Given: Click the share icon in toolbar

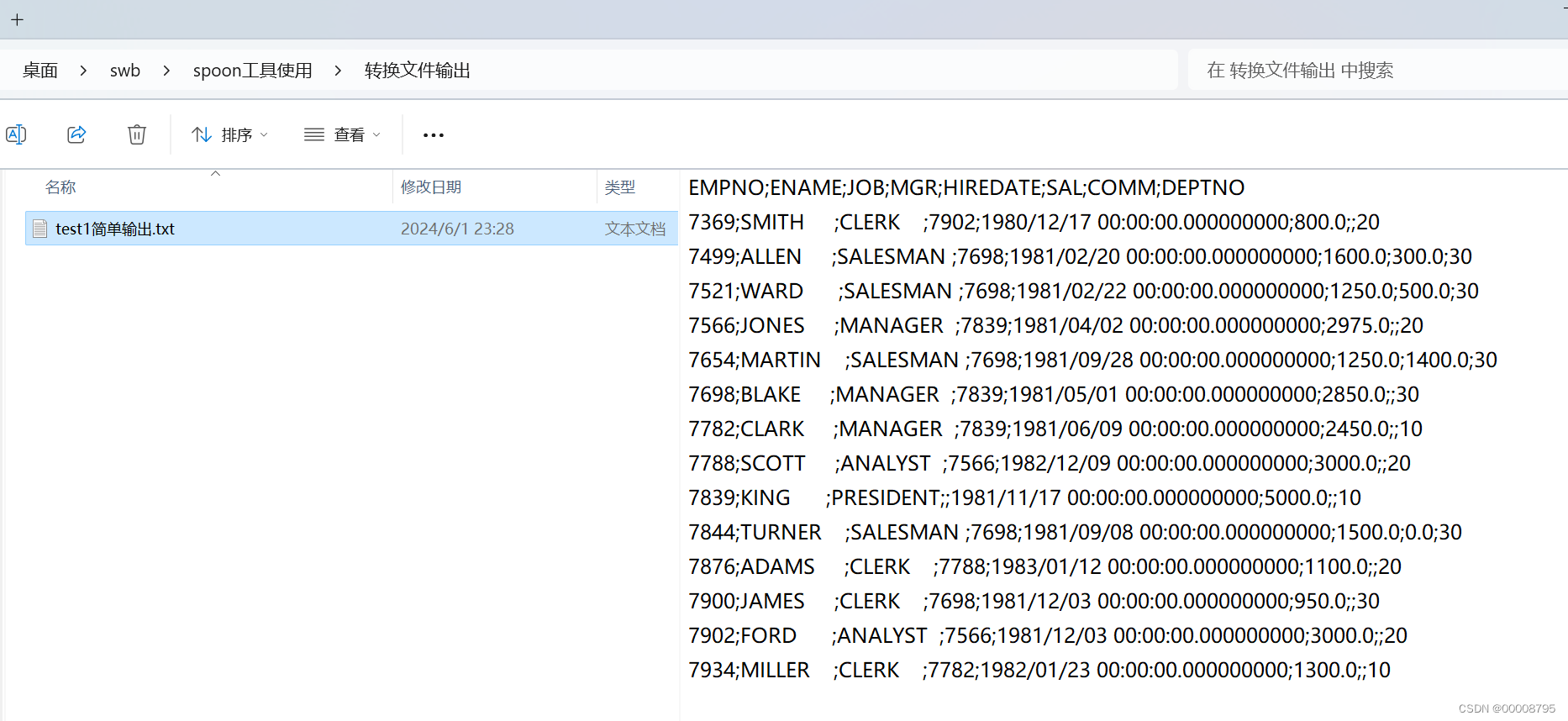Looking at the screenshot, I should tap(76, 134).
